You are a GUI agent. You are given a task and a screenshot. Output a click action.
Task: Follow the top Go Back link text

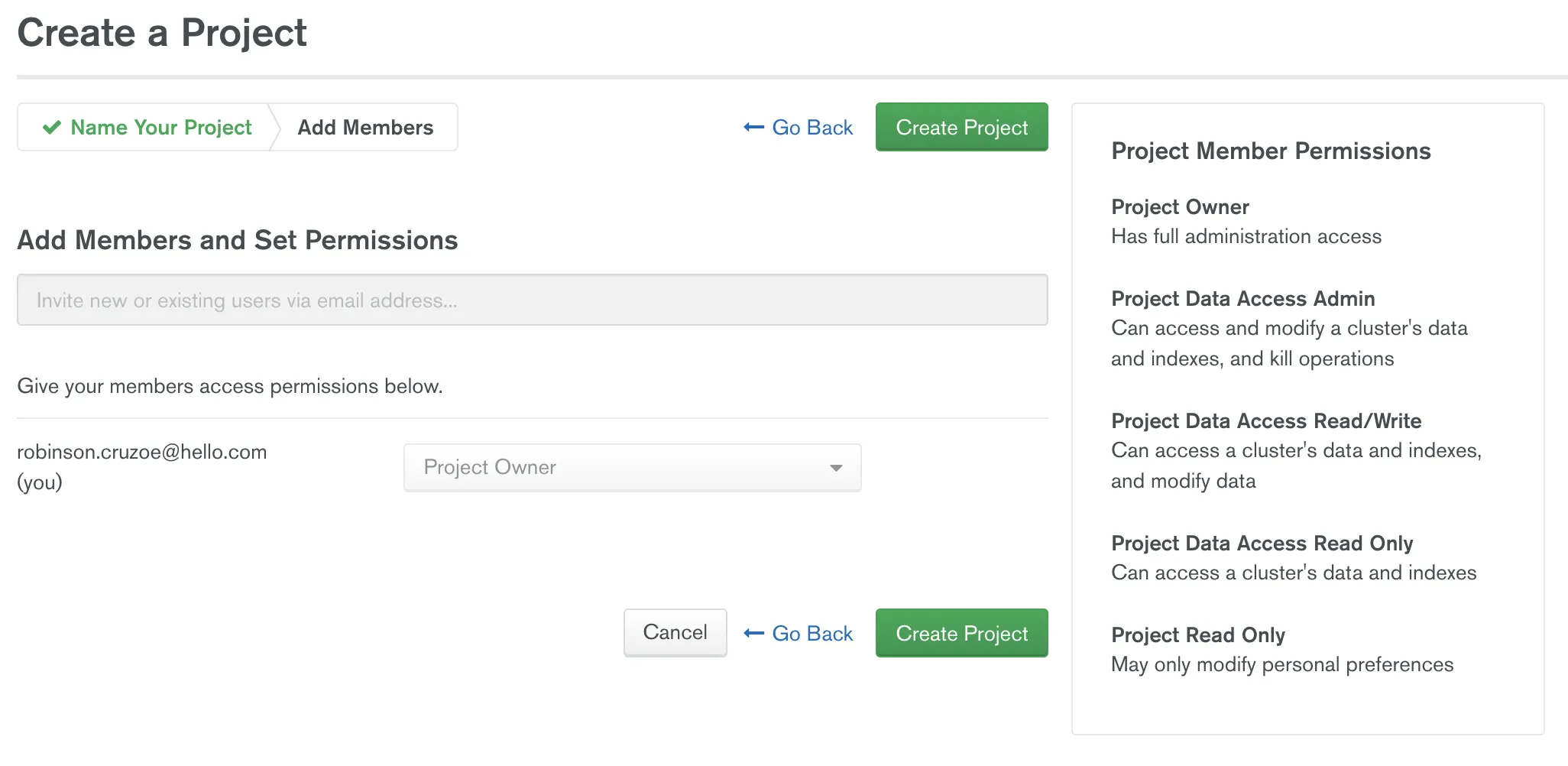tap(812, 127)
